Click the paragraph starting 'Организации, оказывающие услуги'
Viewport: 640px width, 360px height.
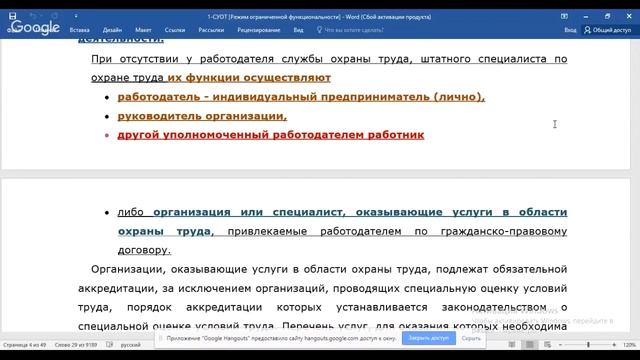[x=322, y=298]
